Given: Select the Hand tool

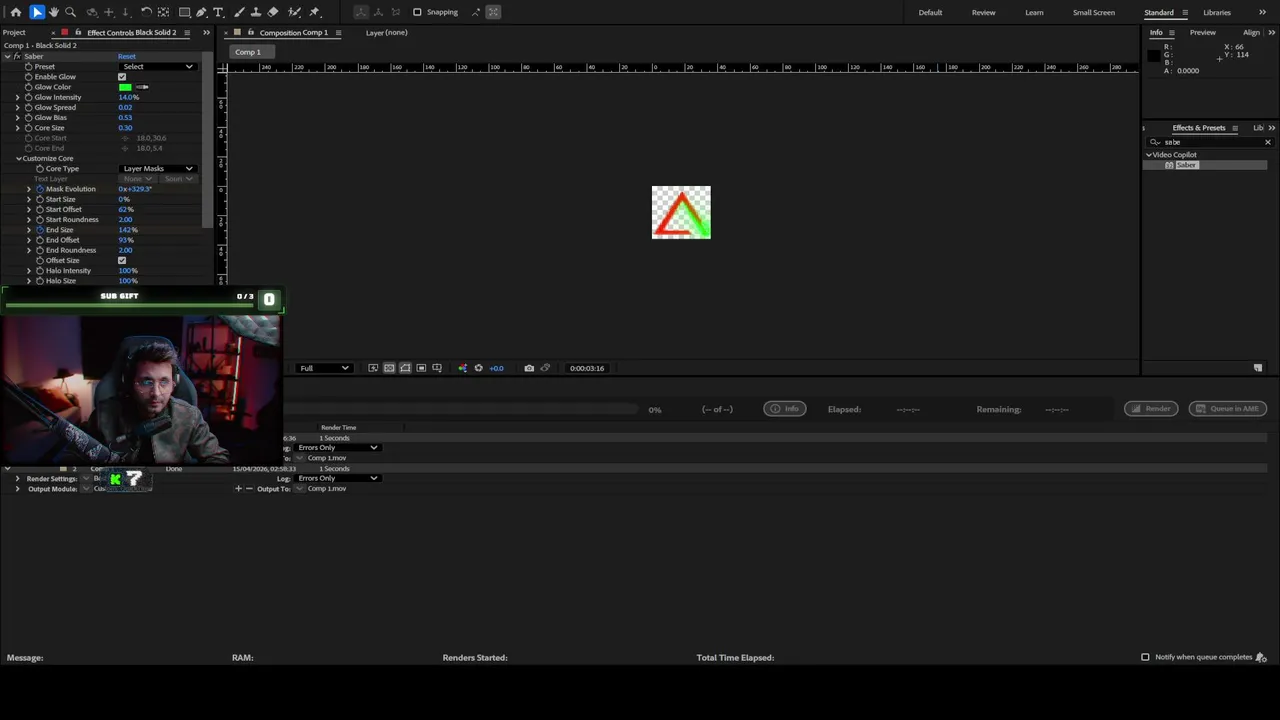Looking at the screenshot, I should [54, 12].
